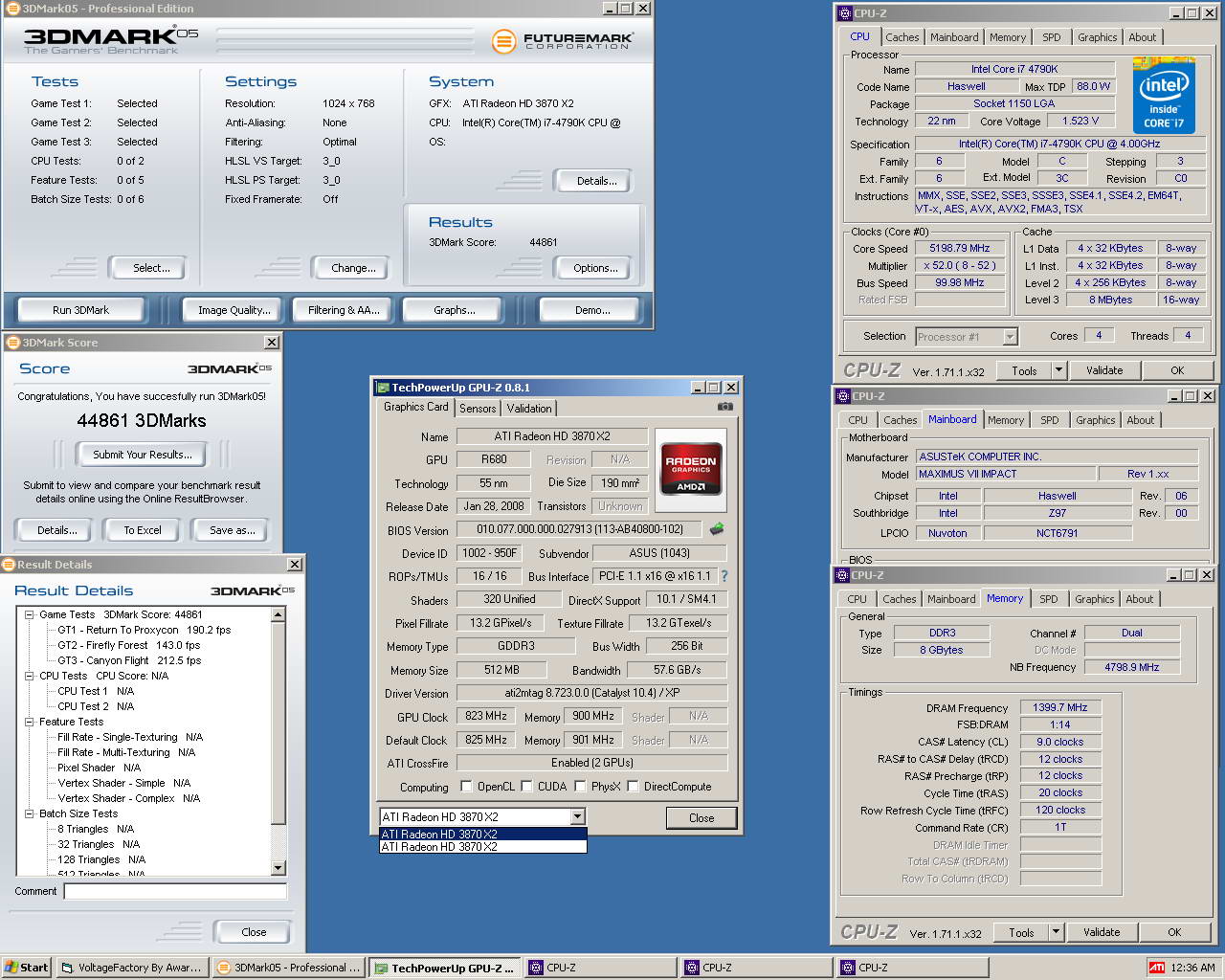Image resolution: width=1225 pixels, height=980 pixels.
Task: Click the Change settings button in 3DMark05
Action: pos(353,268)
